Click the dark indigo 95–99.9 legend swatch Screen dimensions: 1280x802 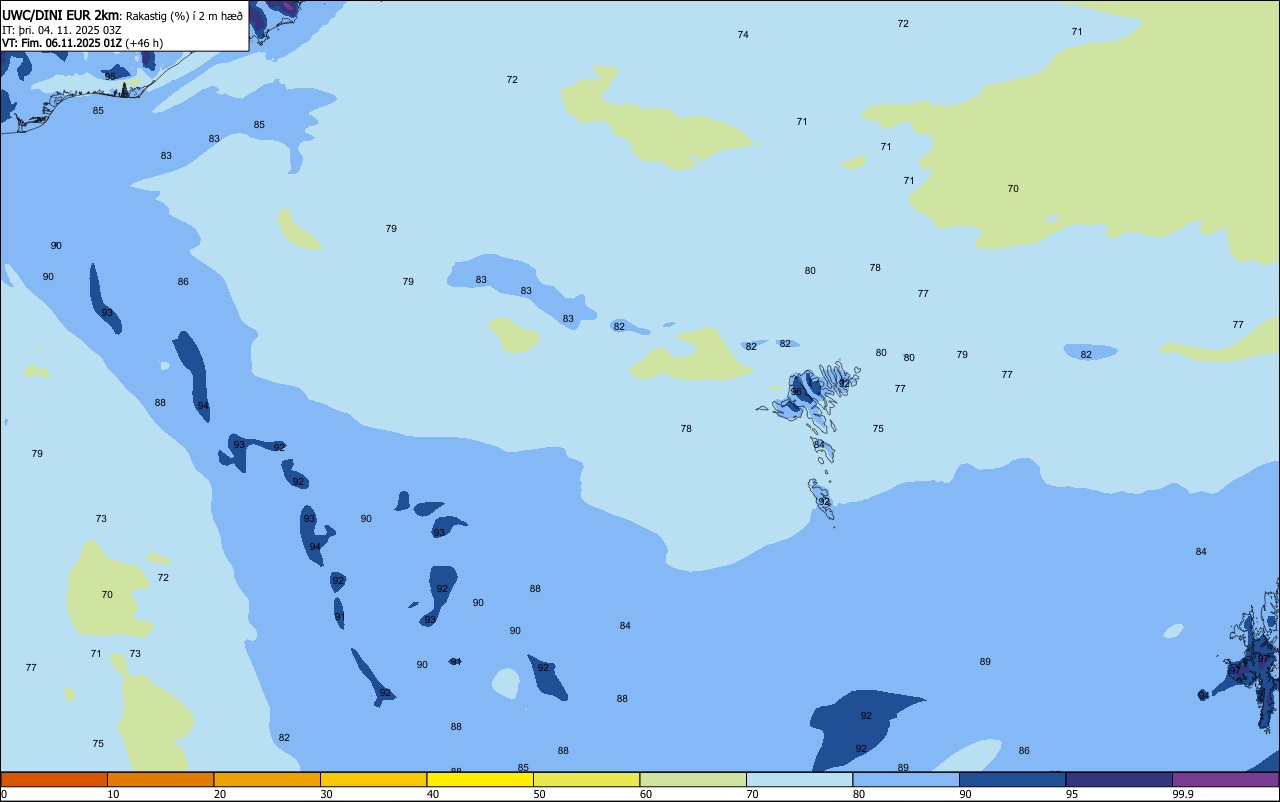[1119, 779]
